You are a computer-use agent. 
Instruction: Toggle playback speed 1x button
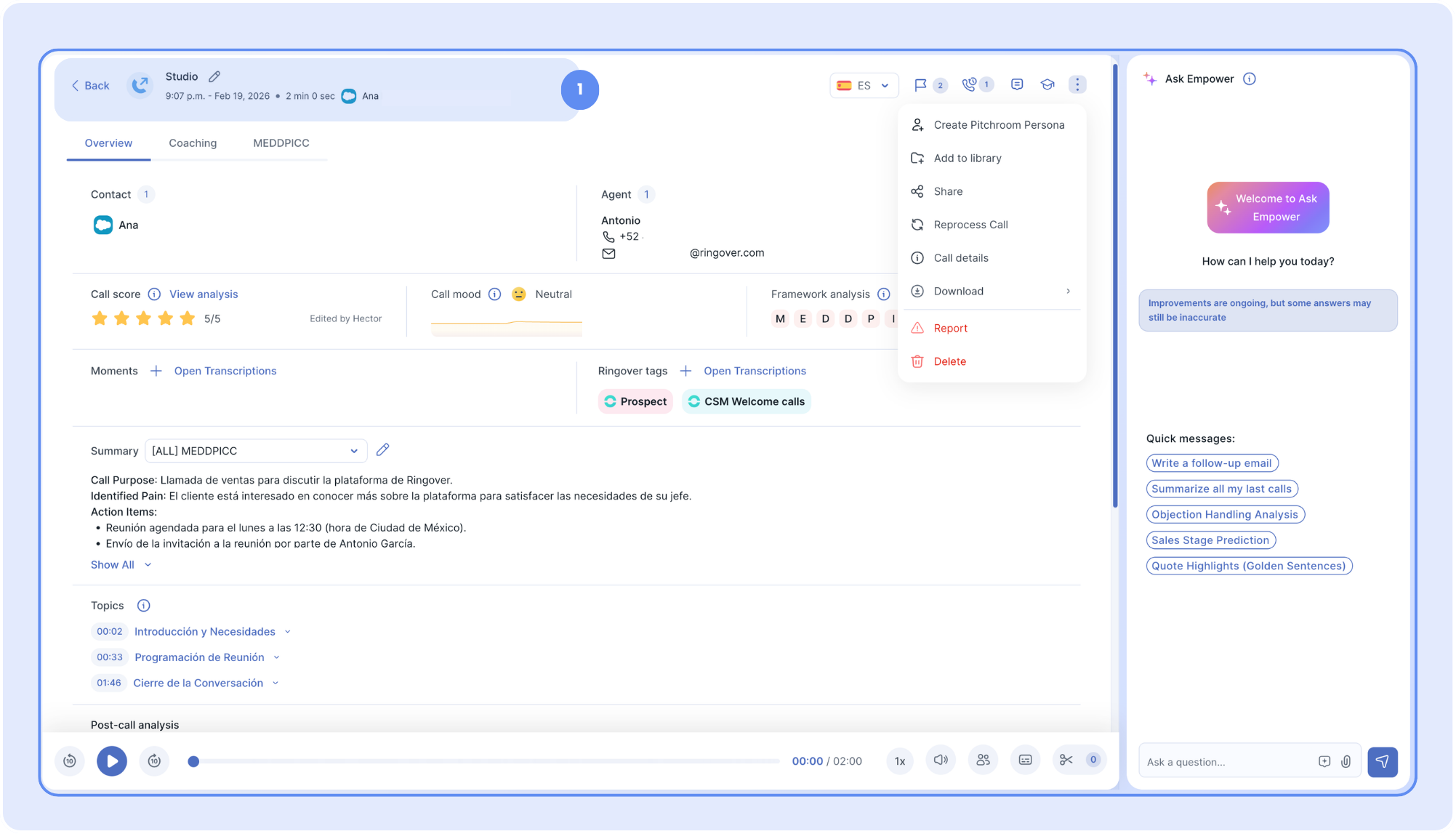tap(900, 761)
